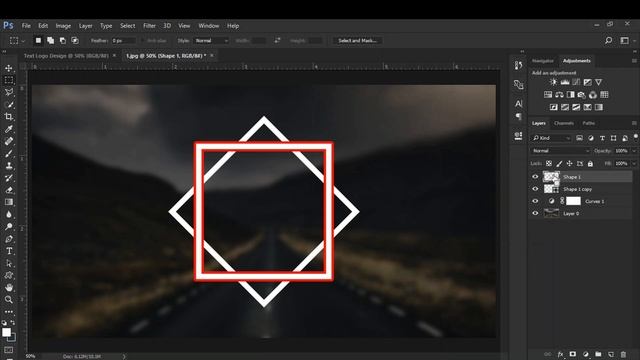Add a Brightness/Contrast adjustment
This screenshot has height=360, width=640.
[553, 82]
